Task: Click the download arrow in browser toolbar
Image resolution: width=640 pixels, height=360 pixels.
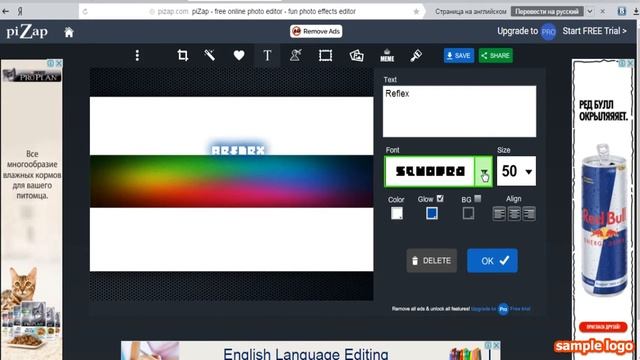Action: click(636, 11)
